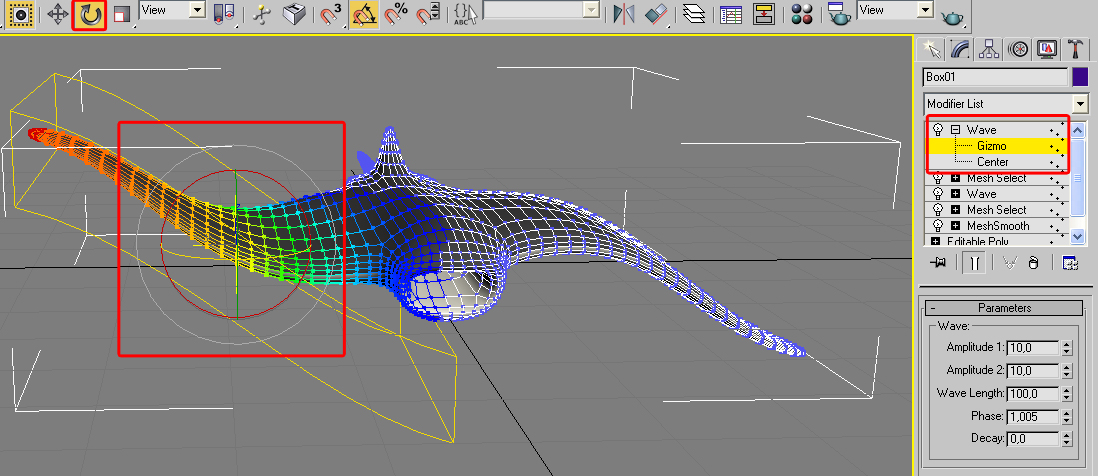
Task: Expand Mesh Select entry just below Center
Action: 955,178
